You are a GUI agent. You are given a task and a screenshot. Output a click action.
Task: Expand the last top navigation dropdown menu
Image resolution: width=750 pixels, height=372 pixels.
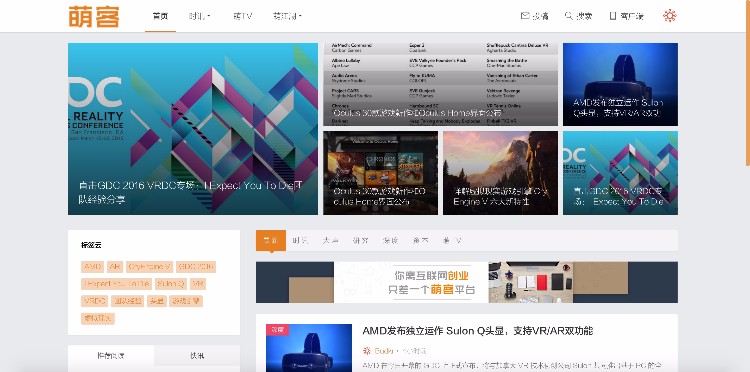[287, 16]
